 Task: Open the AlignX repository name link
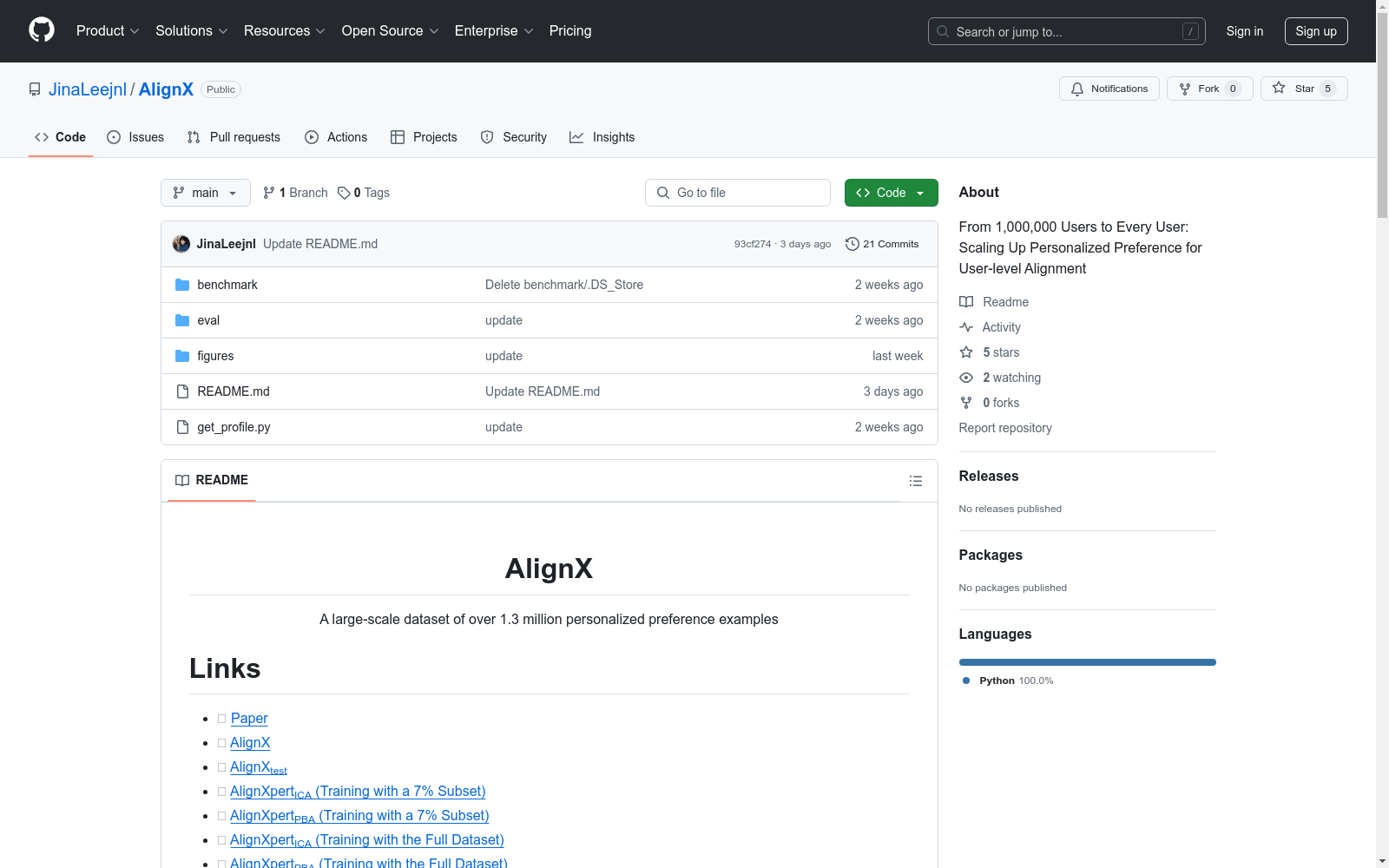pos(166,89)
